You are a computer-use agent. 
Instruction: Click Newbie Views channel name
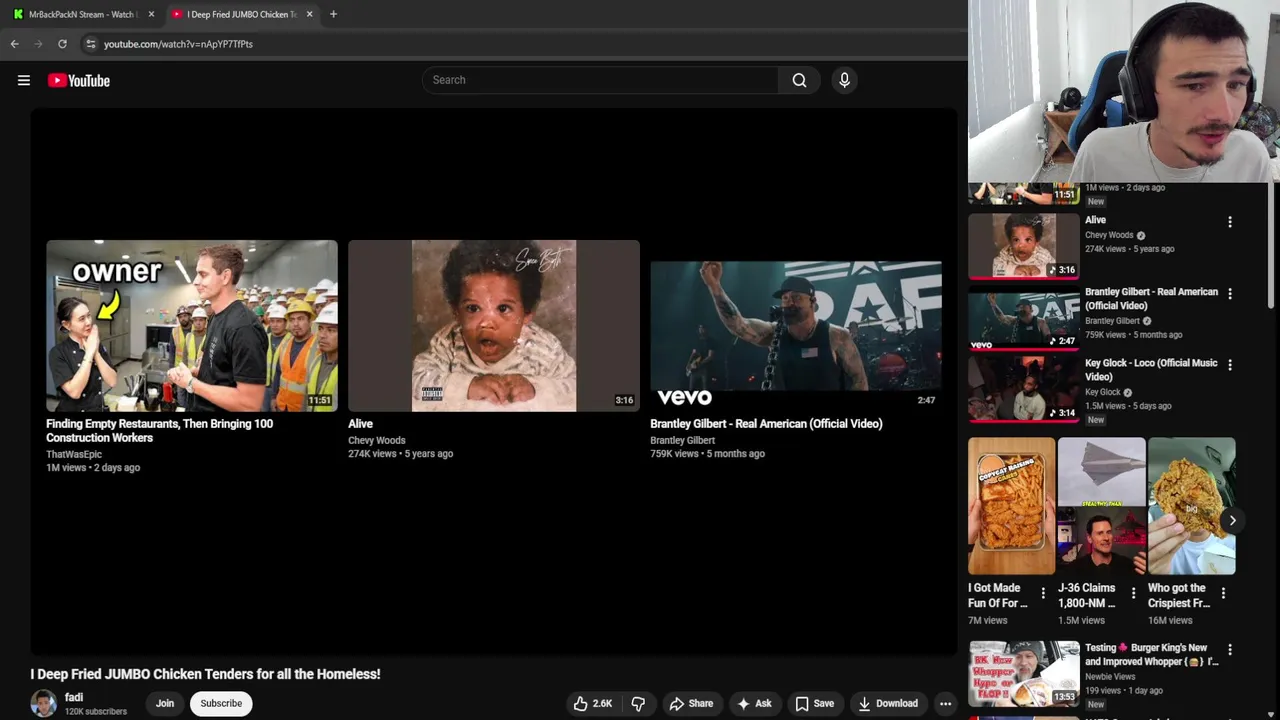point(1110,677)
